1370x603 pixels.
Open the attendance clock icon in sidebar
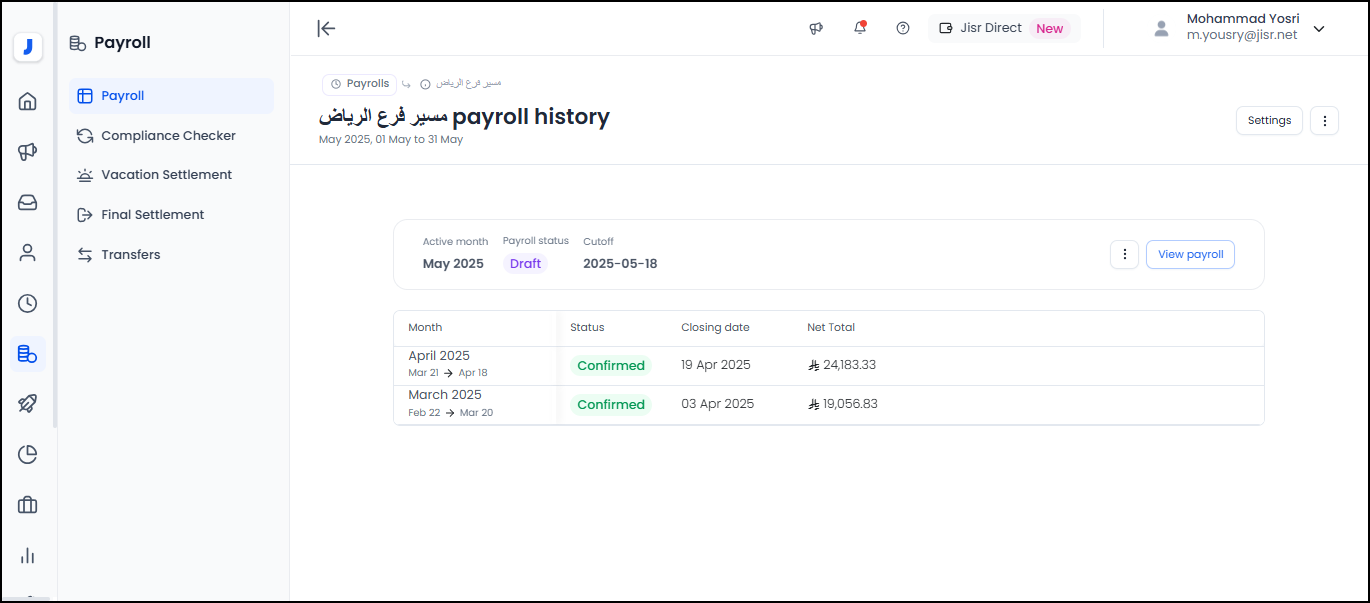point(28,304)
